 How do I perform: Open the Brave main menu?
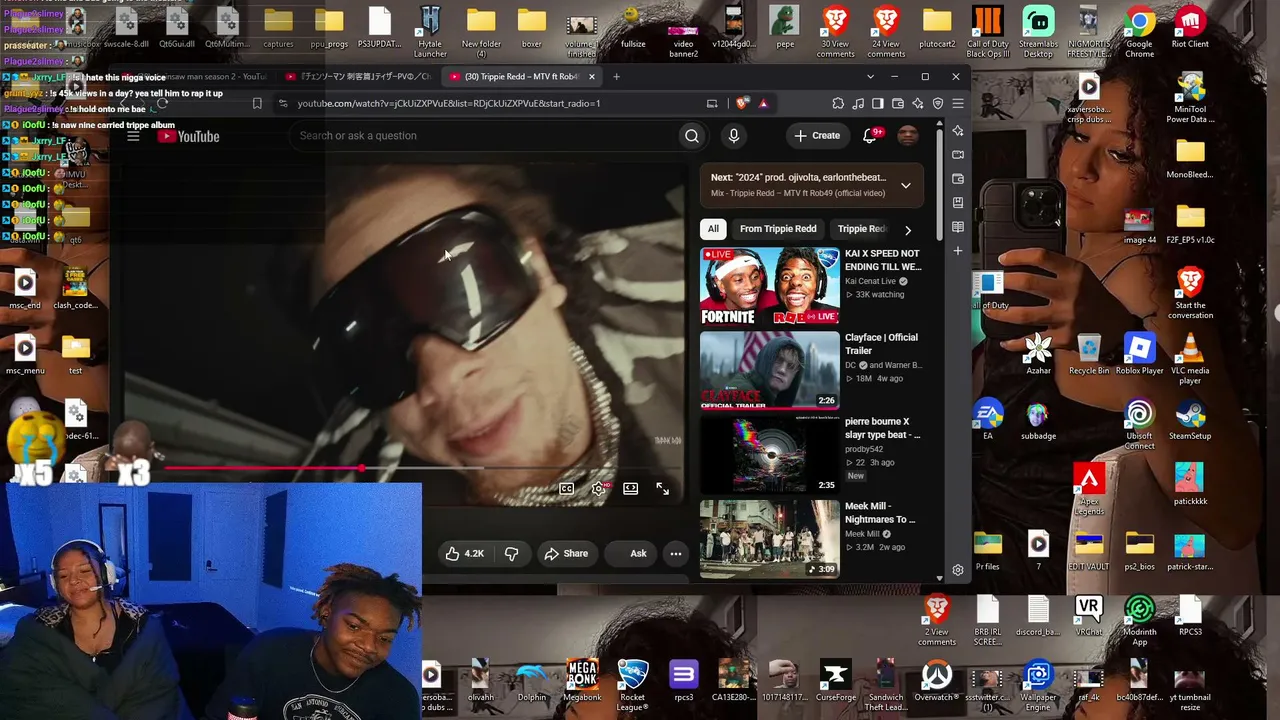(957, 103)
